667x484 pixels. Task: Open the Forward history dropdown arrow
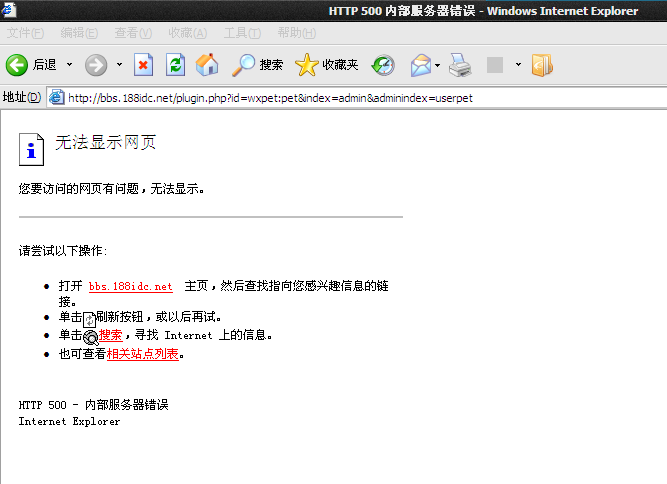(119, 65)
